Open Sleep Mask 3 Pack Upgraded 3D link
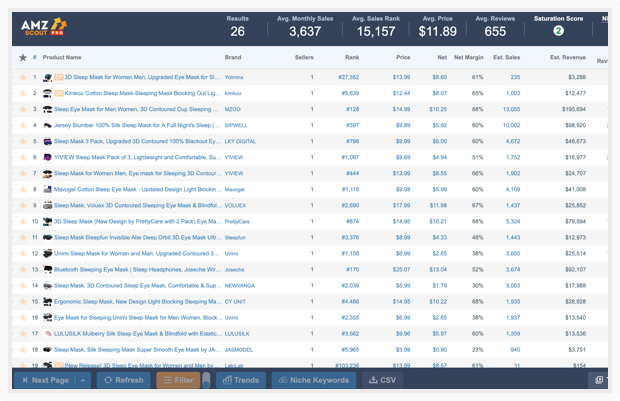Screen dimensions: 620x401 (138, 141)
